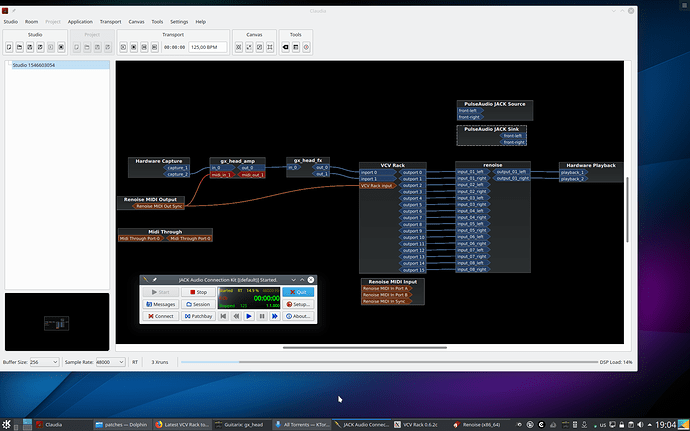Click the volume icon in system tray

coord(639,425)
